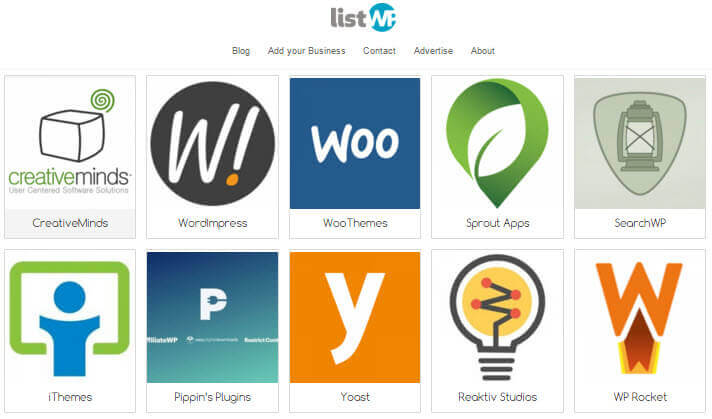Open the WP Rocket W logo
The image size is (712, 419).
[x=640, y=318]
